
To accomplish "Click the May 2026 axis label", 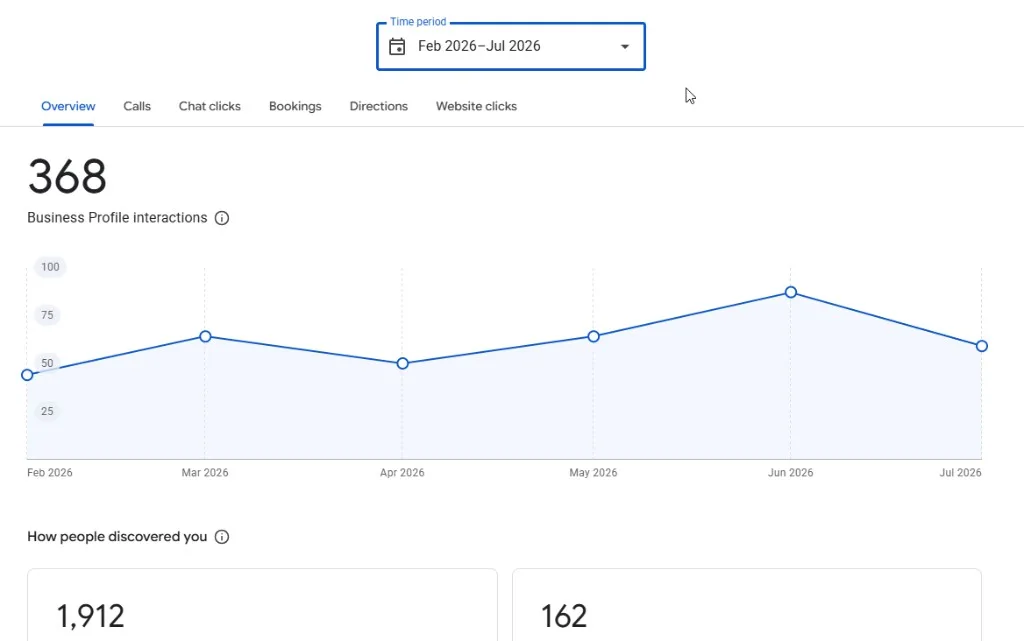I will point(593,473).
